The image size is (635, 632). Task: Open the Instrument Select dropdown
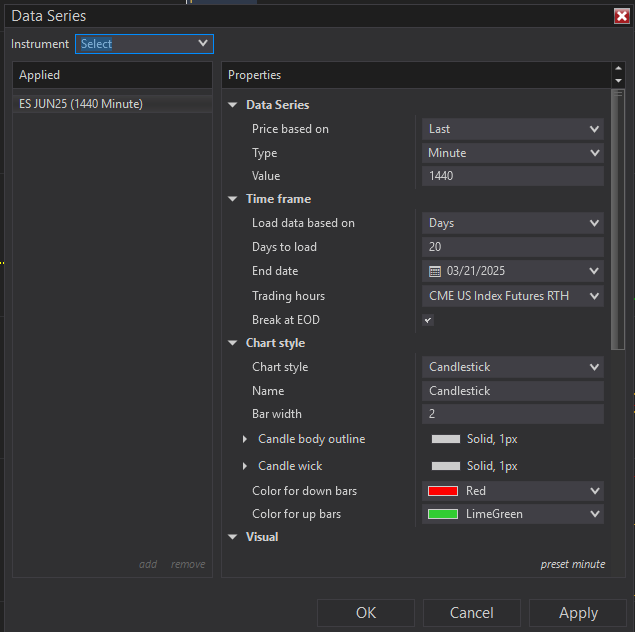point(144,44)
